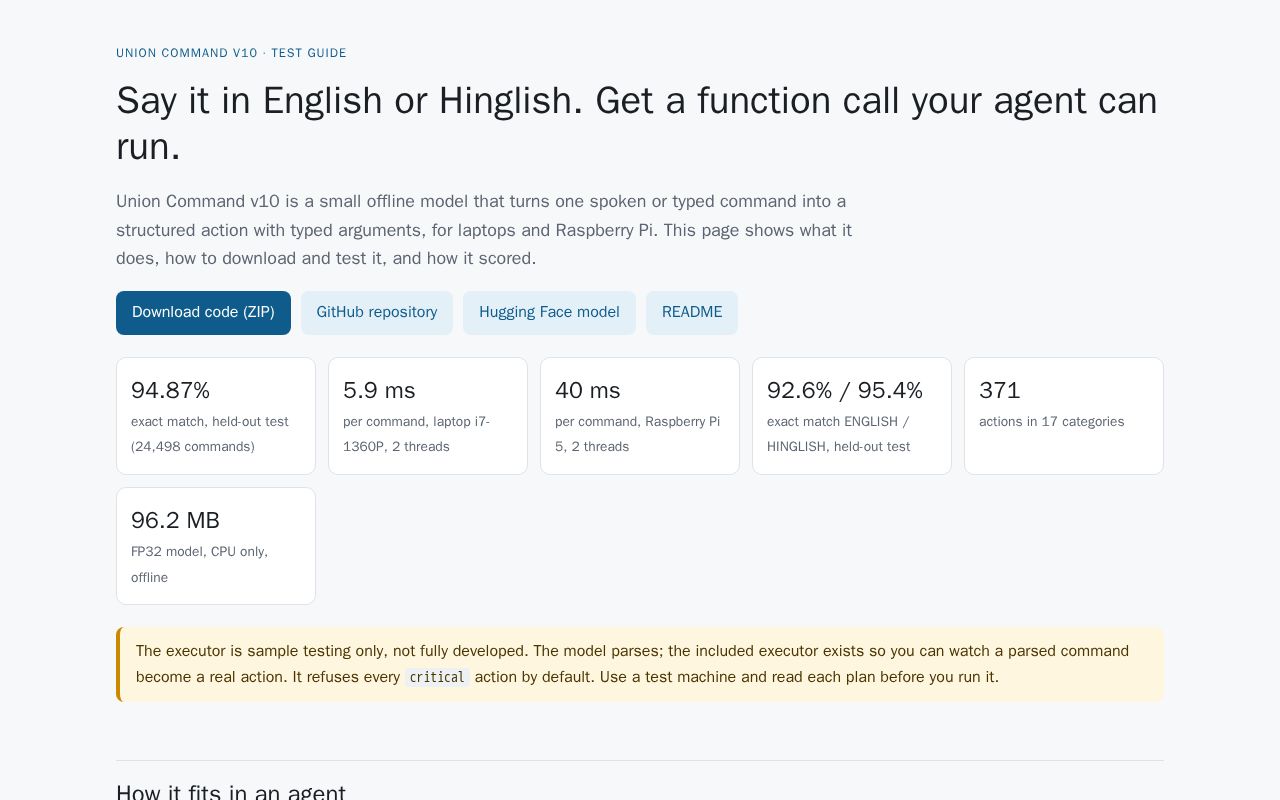Click the 96.2 MB model size value
Screen dimensions: 1280x800
(175, 520)
